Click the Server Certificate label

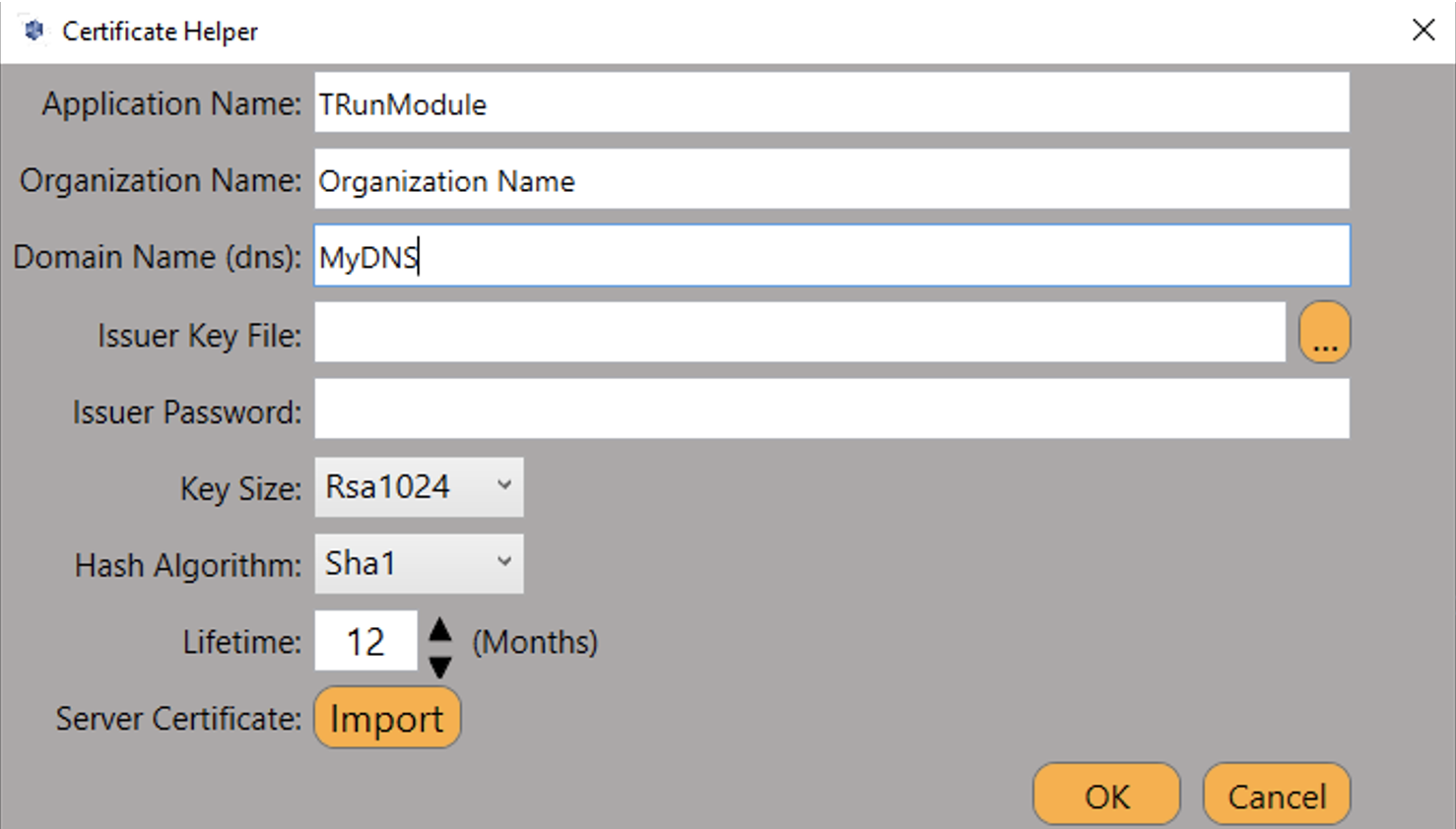[x=178, y=719]
